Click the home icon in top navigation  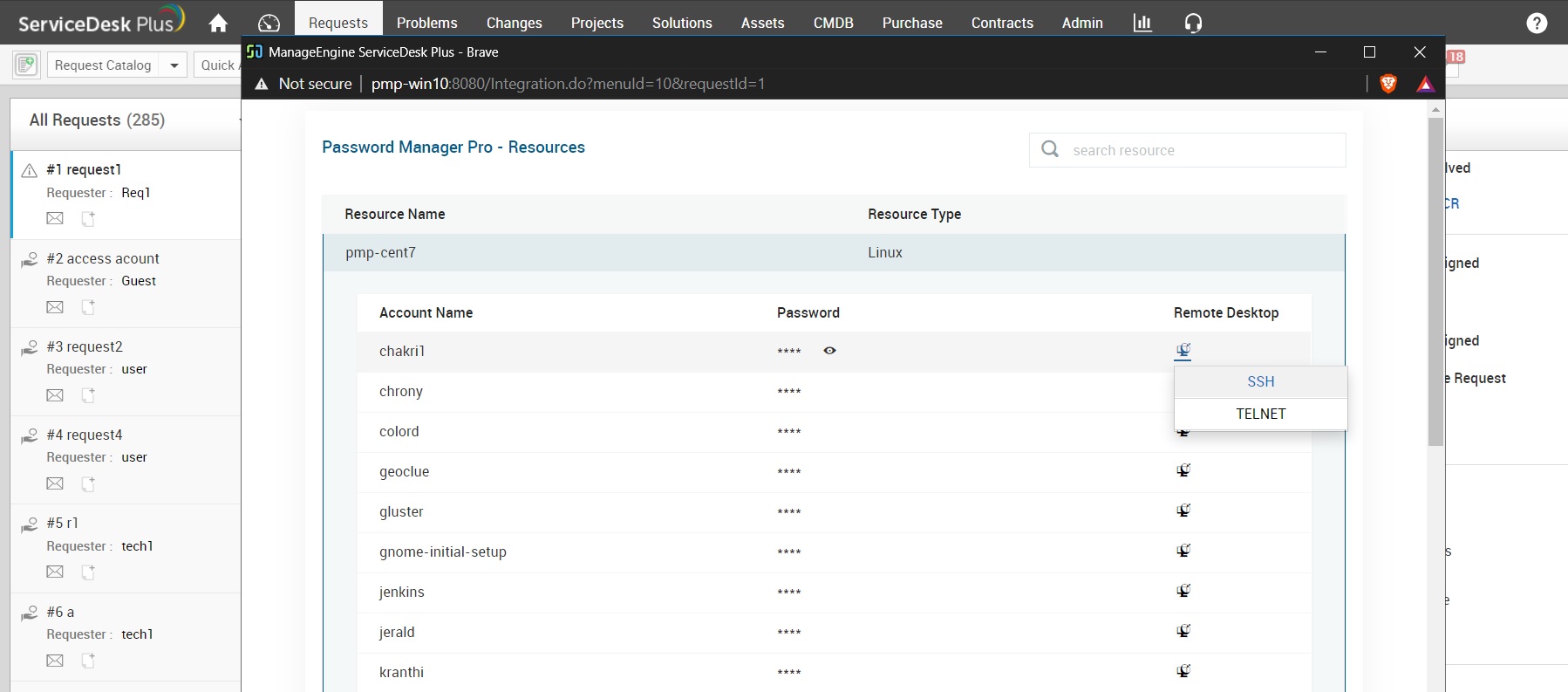pyautogui.click(x=218, y=23)
